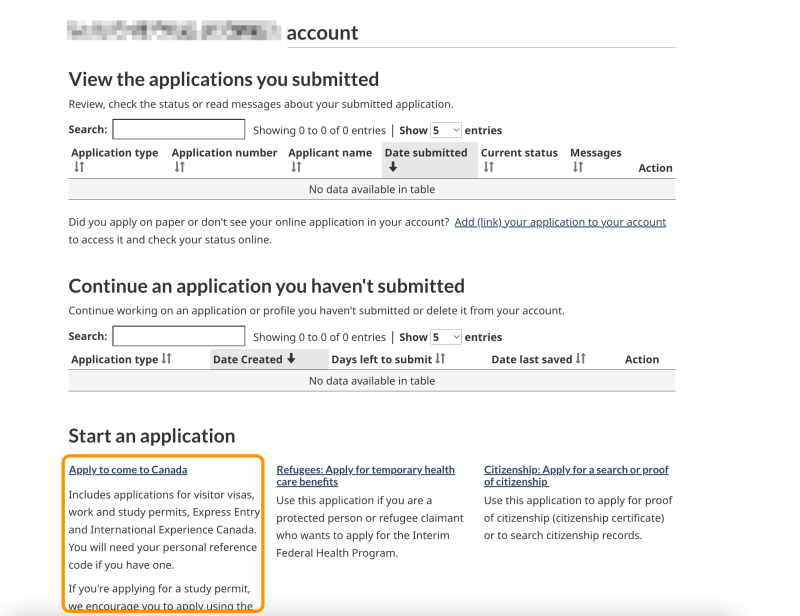Click the Applicant name sort arrows
Viewport: 800px width, 616px height.
[296, 167]
